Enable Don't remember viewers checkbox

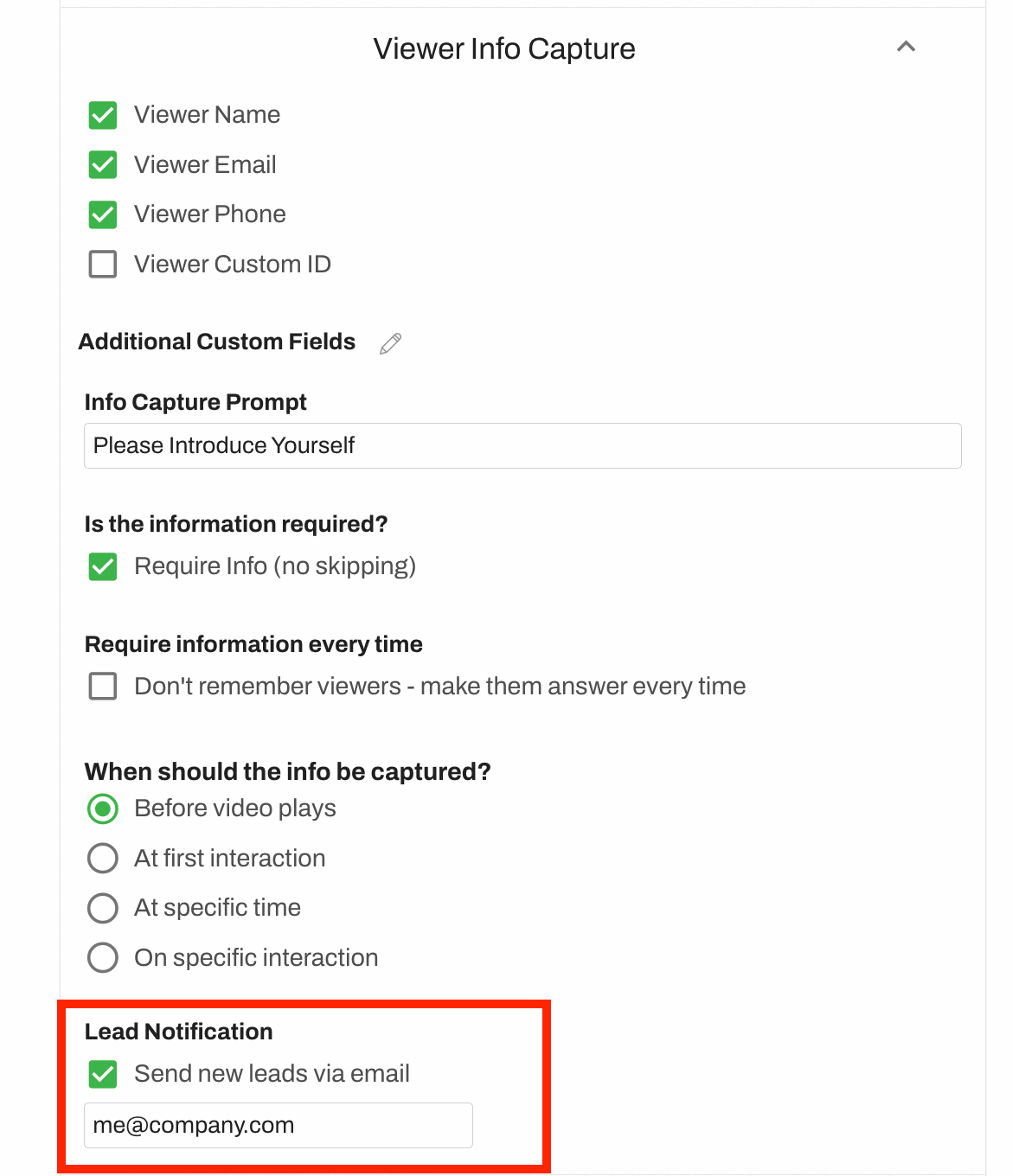pyautogui.click(x=103, y=687)
